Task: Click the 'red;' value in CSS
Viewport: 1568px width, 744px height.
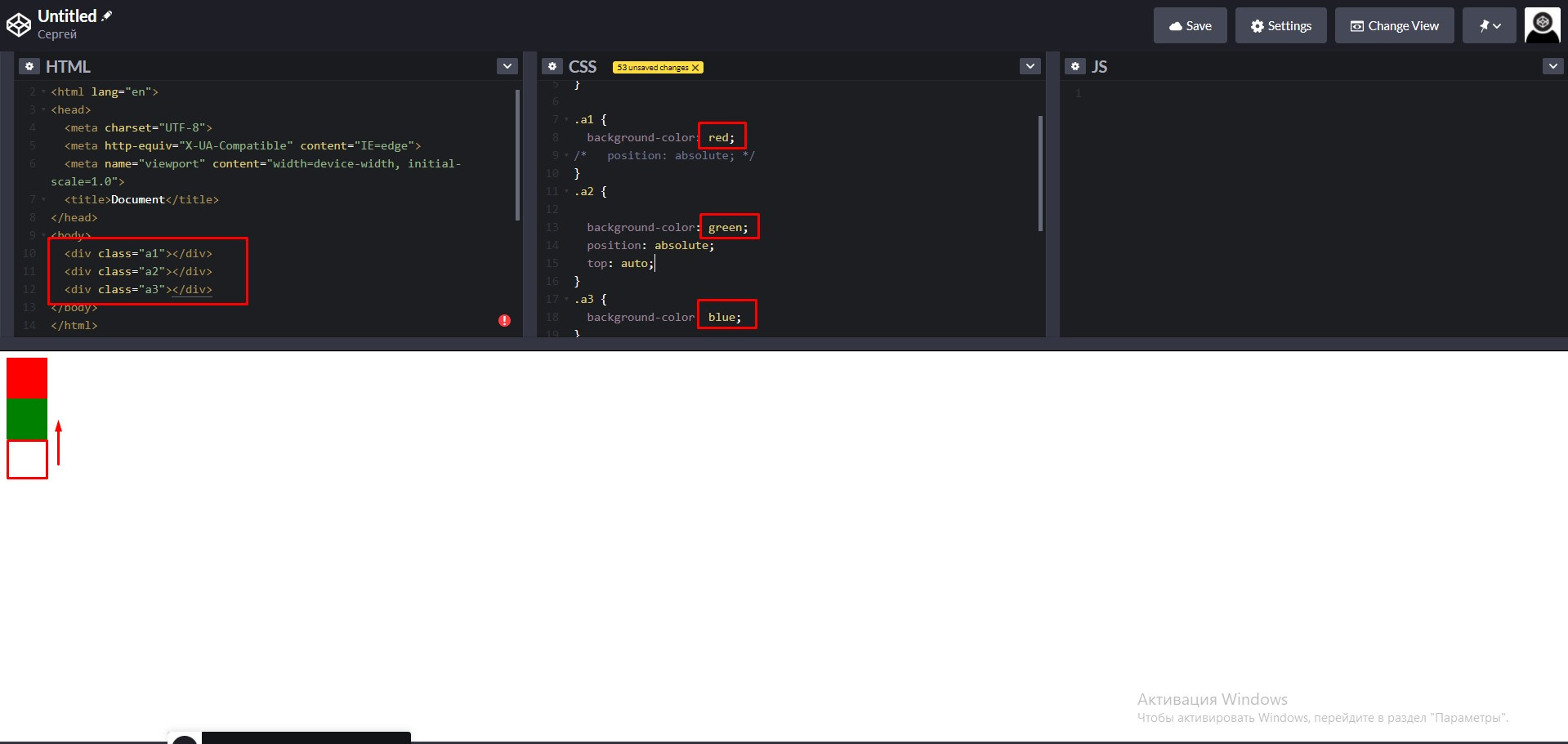Action: tap(721, 138)
